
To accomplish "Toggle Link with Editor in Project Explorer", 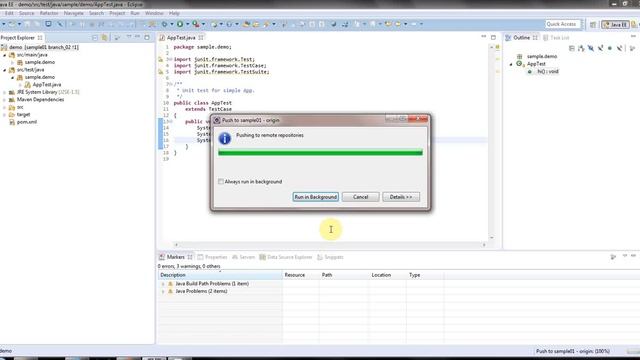I will (105, 38).
